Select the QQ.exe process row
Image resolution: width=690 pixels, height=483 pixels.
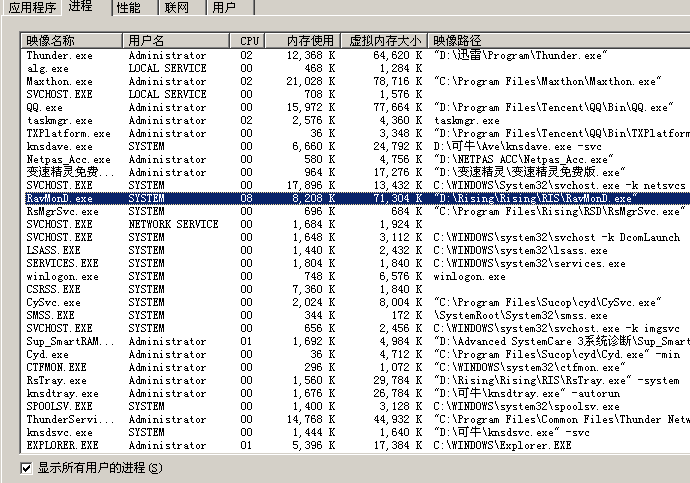tap(356, 107)
